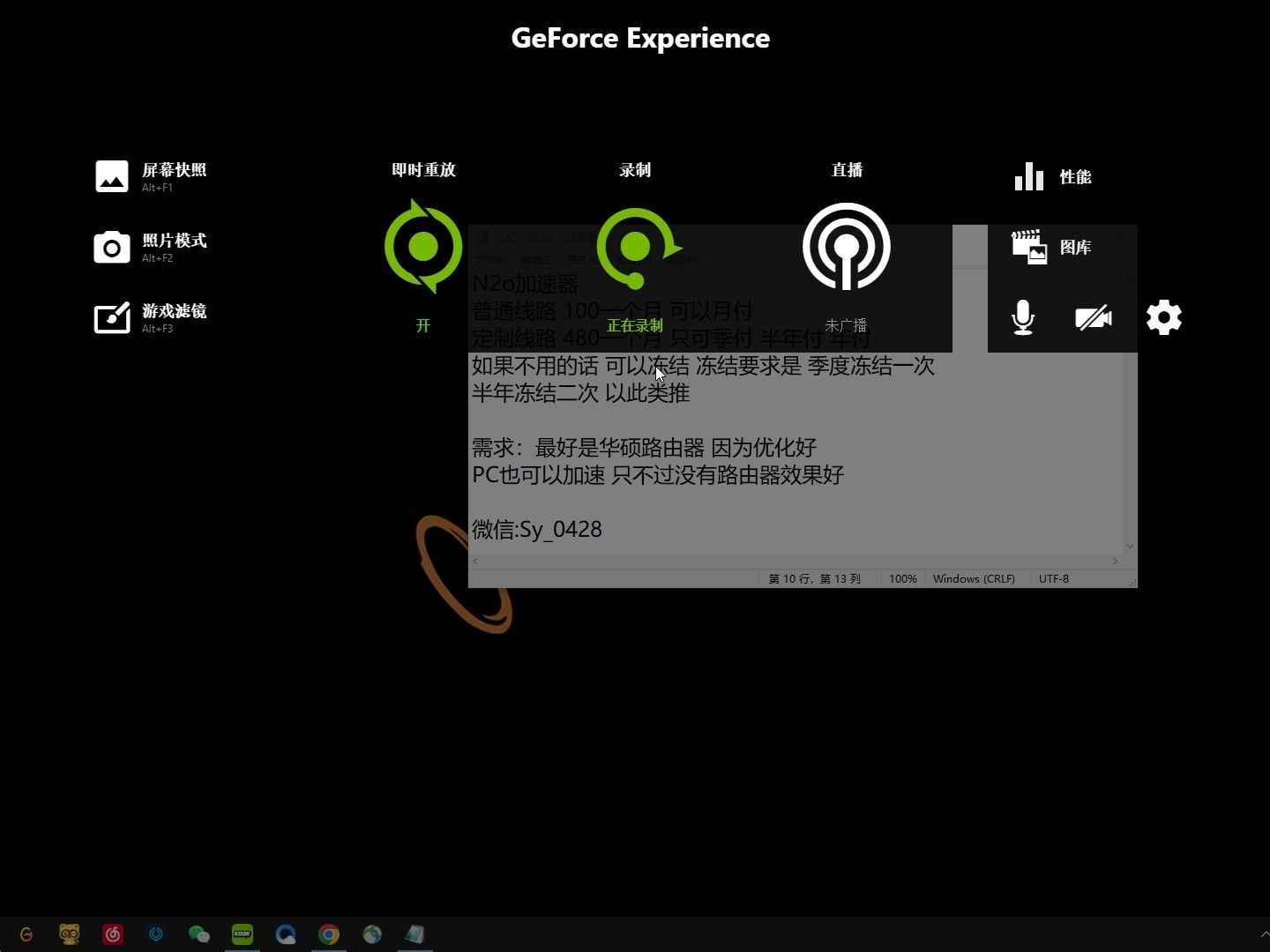Open 游戏滤镜 filter icon
Screen dimensions: 1270x952
click(x=112, y=317)
